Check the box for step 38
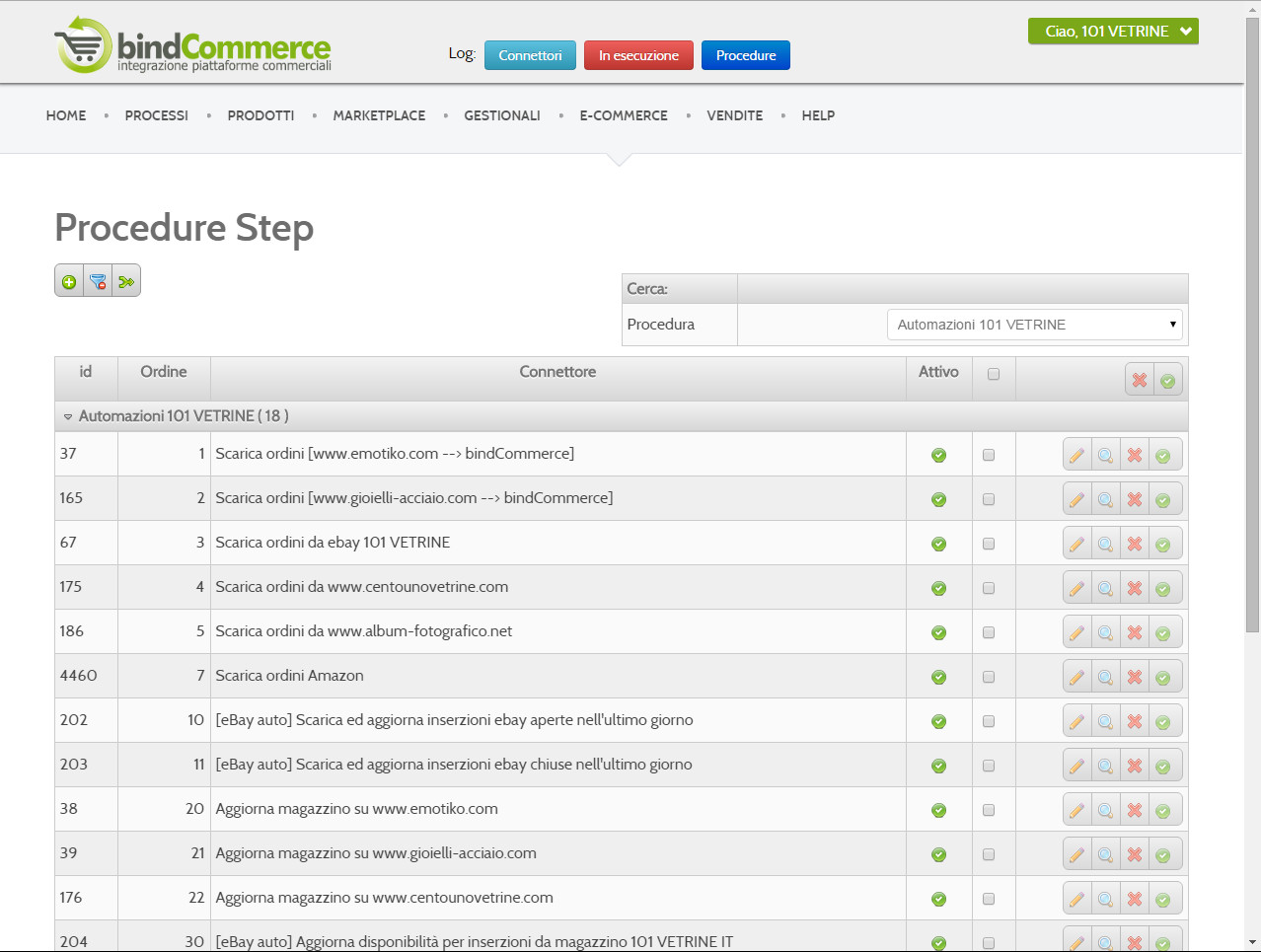Viewport: 1261px width, 952px height. tap(989, 810)
